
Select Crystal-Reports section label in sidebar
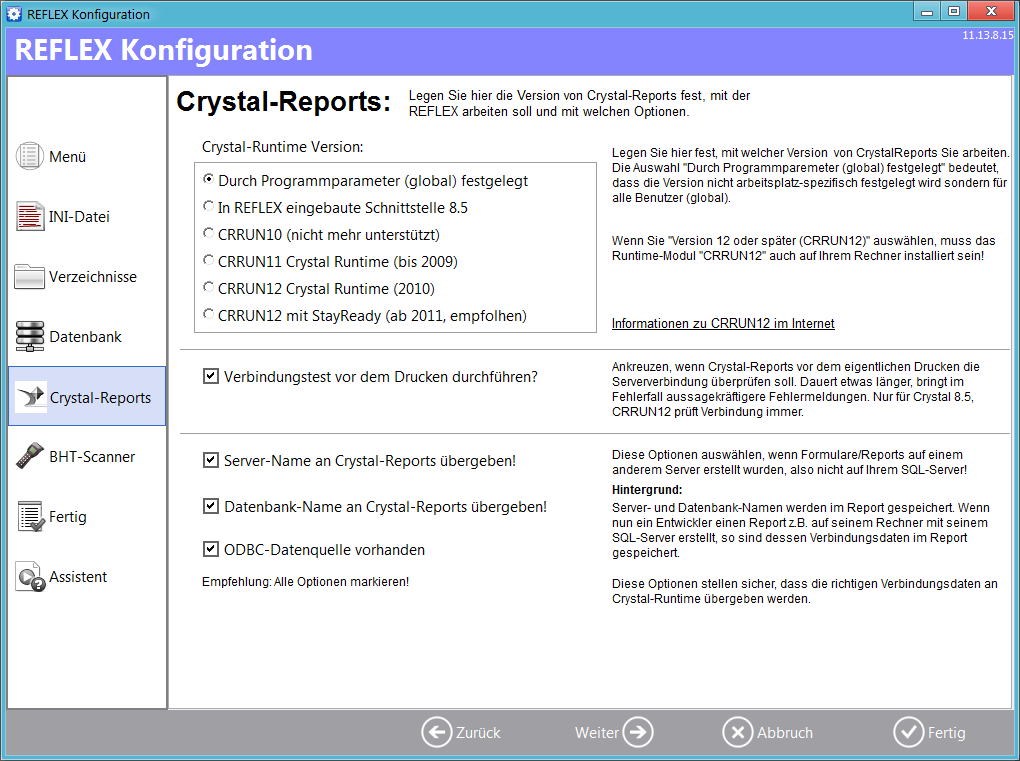coord(100,397)
